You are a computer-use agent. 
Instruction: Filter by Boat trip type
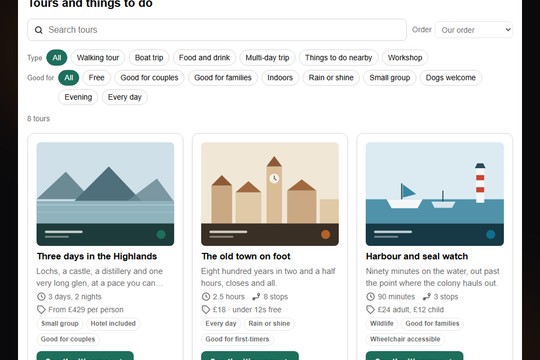(x=149, y=58)
